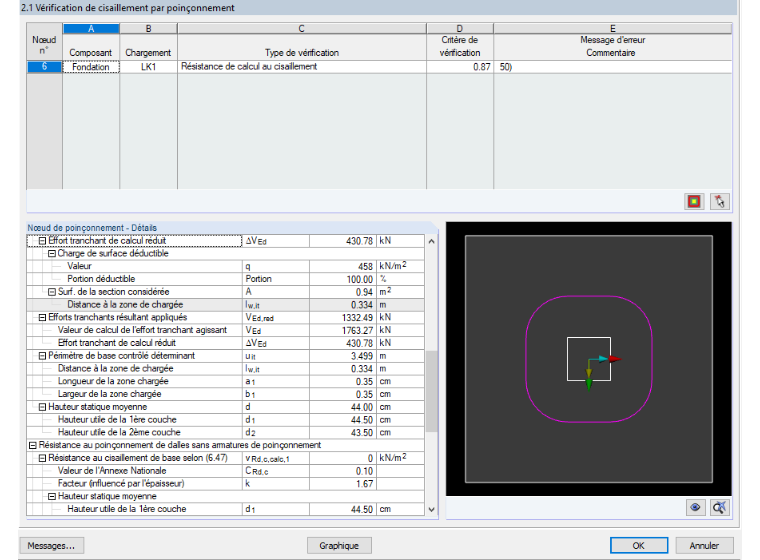
Task: Collapse Résistance au cisaillement de base (6.47) node
Action: [42, 458]
